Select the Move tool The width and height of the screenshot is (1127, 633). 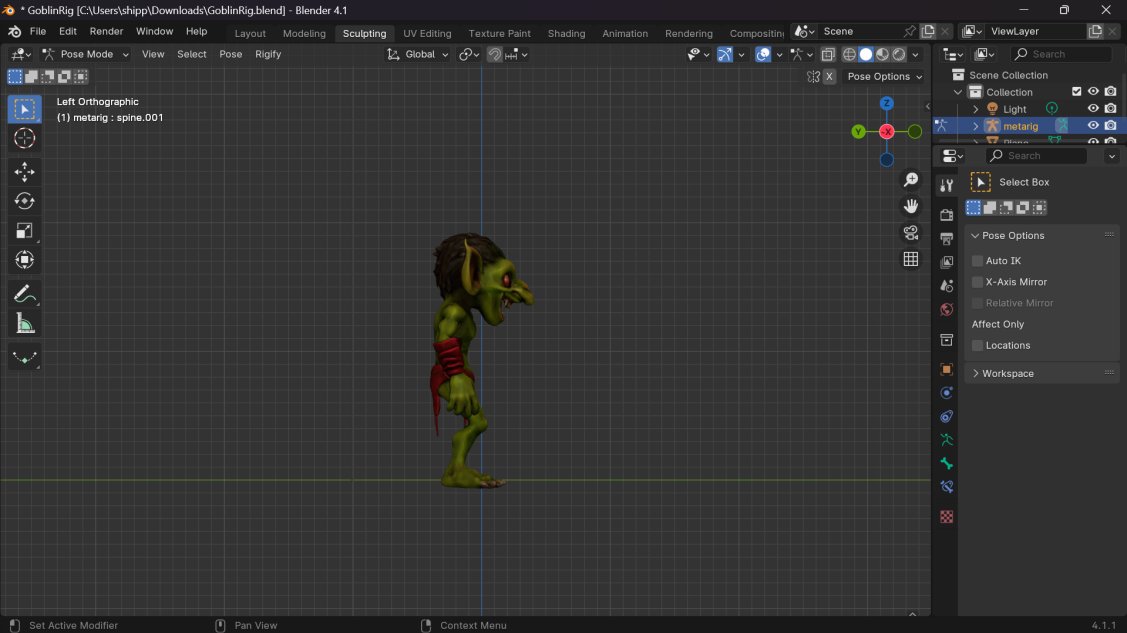pyautogui.click(x=25, y=173)
